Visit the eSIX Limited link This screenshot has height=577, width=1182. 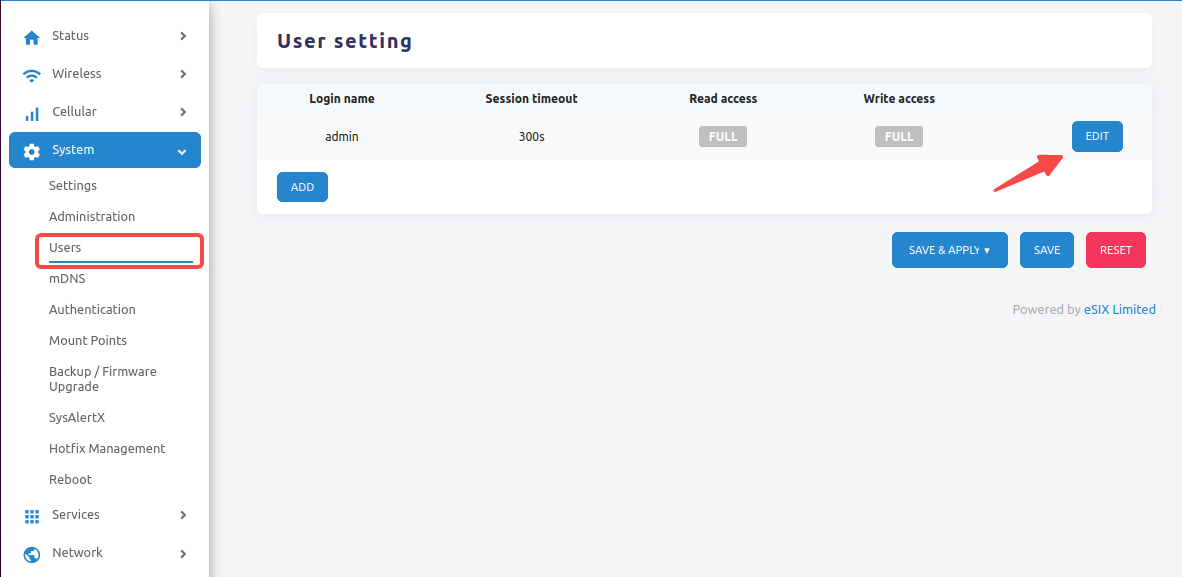[x=1119, y=309]
